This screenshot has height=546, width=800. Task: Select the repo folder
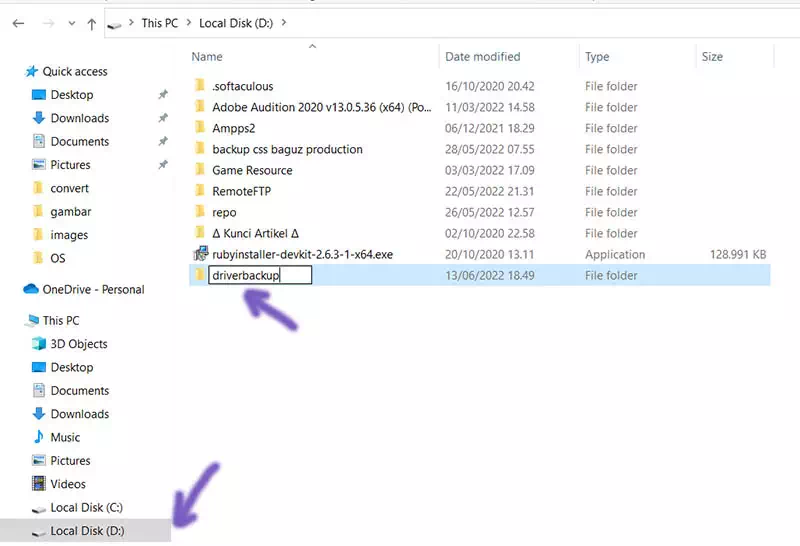click(224, 212)
